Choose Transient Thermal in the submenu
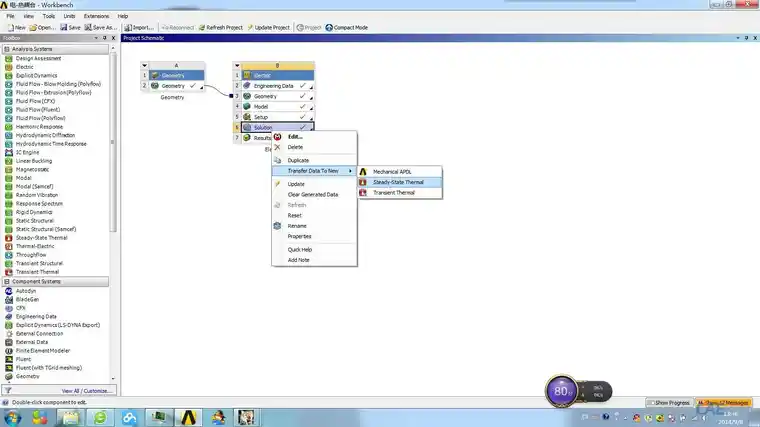Image resolution: width=760 pixels, height=427 pixels. 400,192
